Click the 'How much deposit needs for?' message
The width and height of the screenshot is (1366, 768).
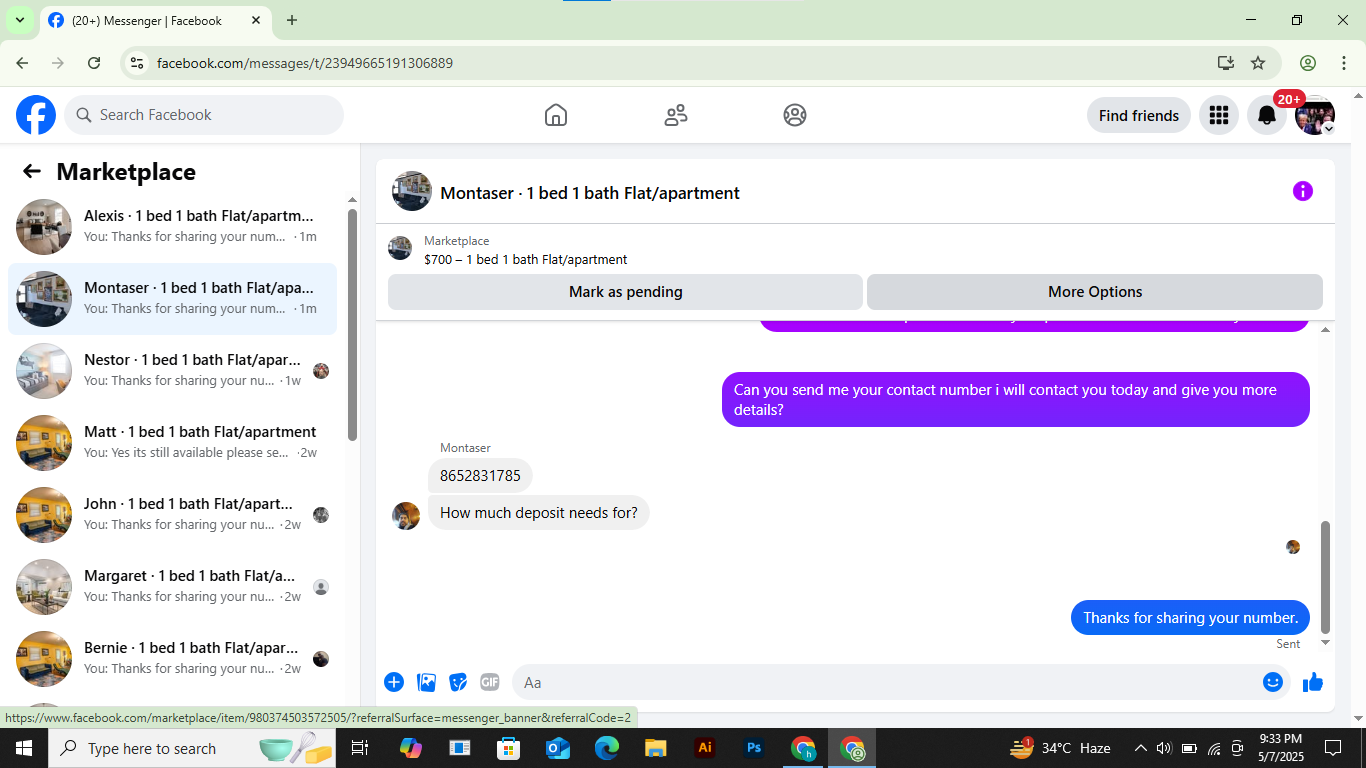539,513
